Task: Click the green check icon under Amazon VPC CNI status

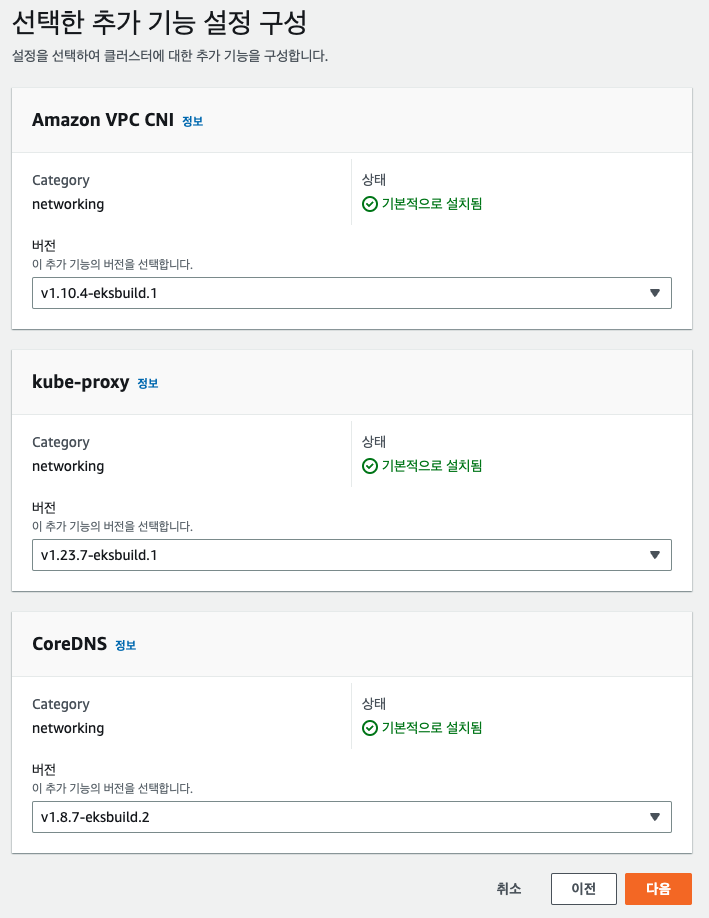Action: 369,204
